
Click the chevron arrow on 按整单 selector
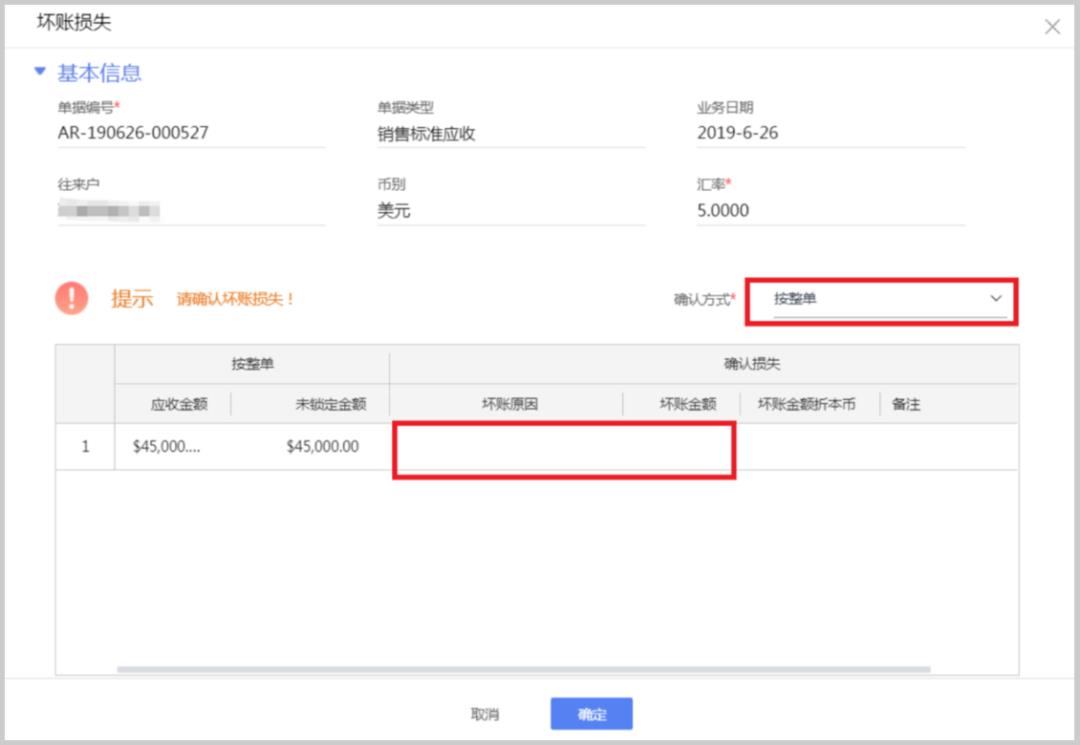click(996, 298)
